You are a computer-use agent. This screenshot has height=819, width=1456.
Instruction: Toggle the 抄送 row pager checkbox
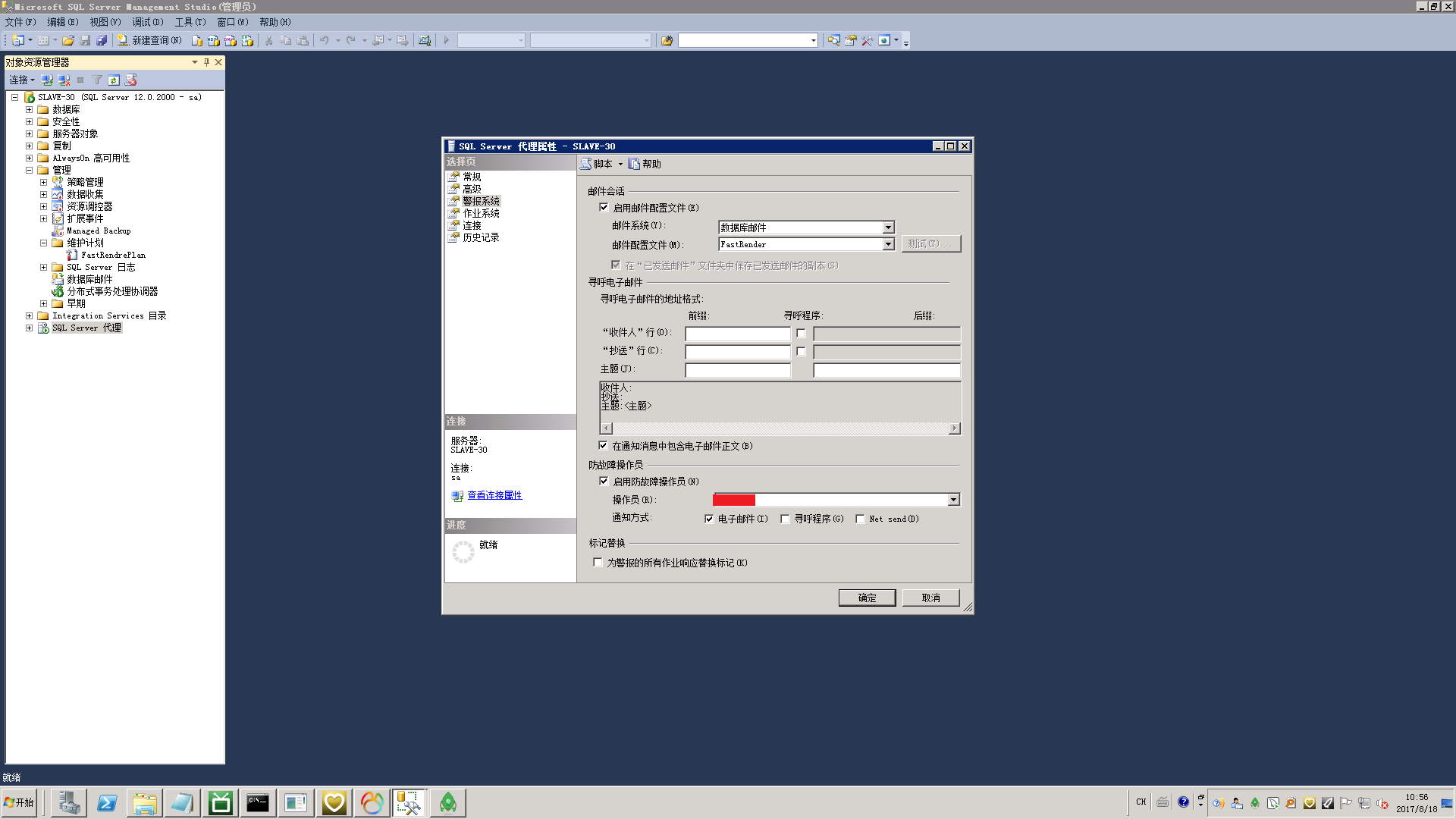tap(801, 351)
